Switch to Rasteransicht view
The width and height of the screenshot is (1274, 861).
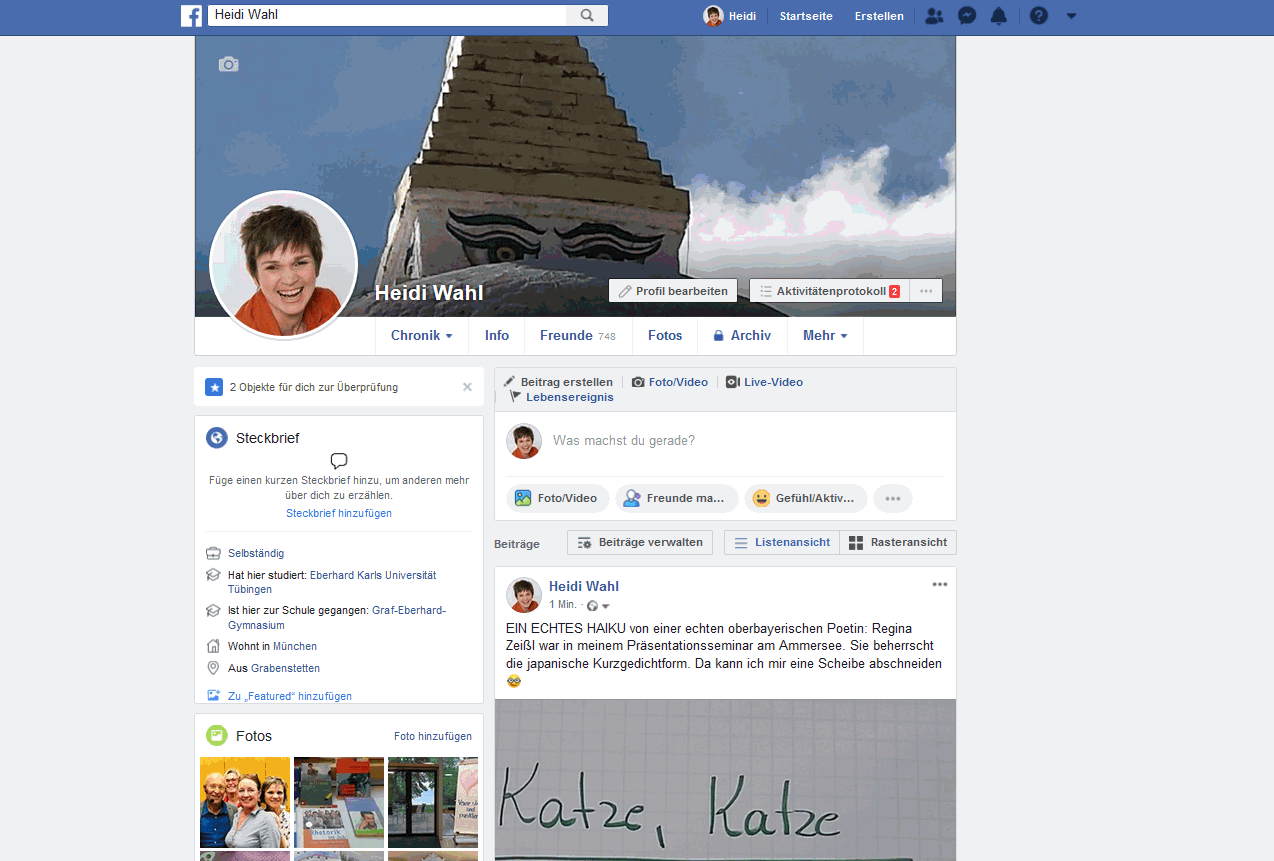pos(898,543)
